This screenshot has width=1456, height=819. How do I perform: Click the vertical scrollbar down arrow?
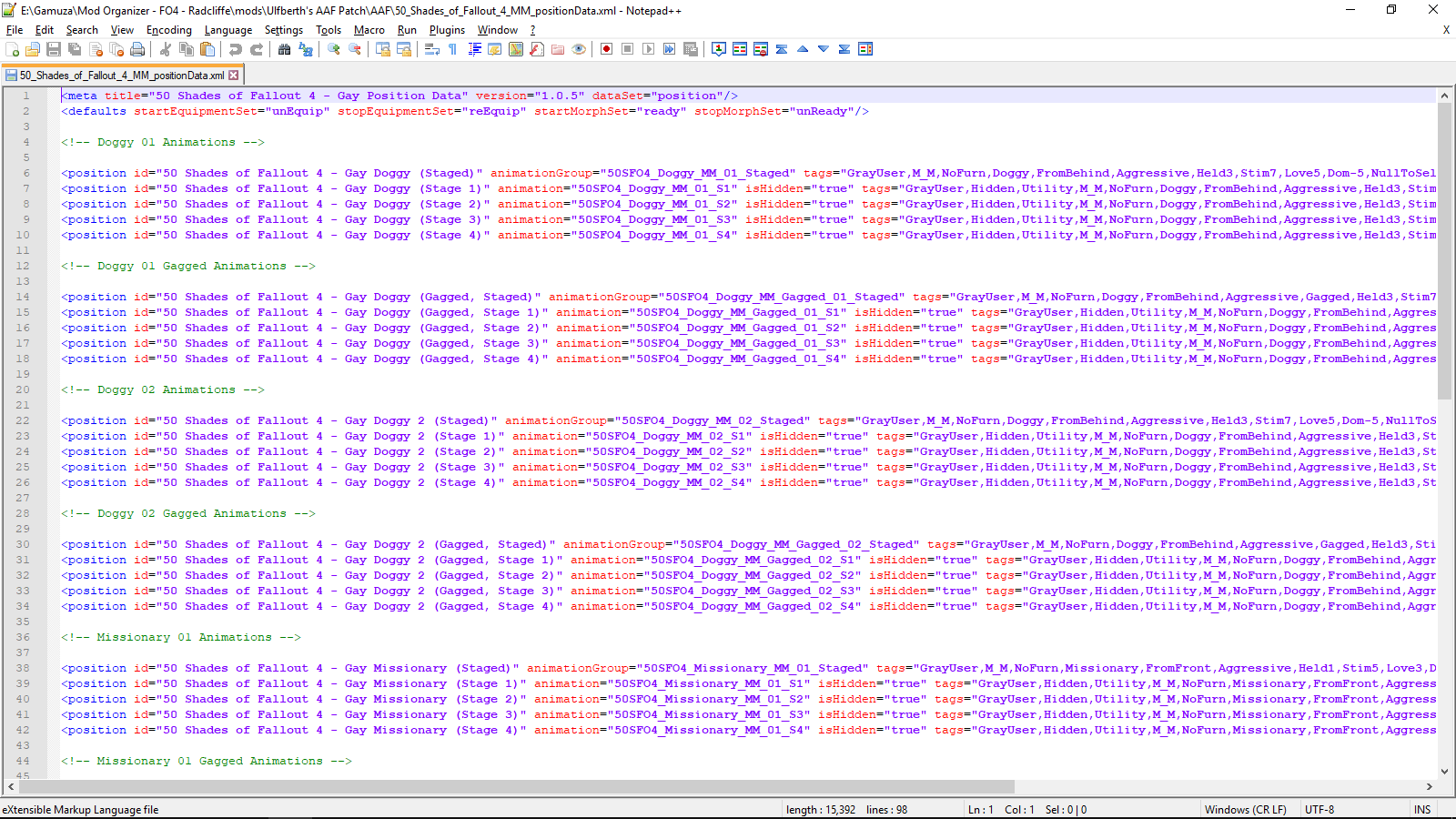click(1444, 771)
